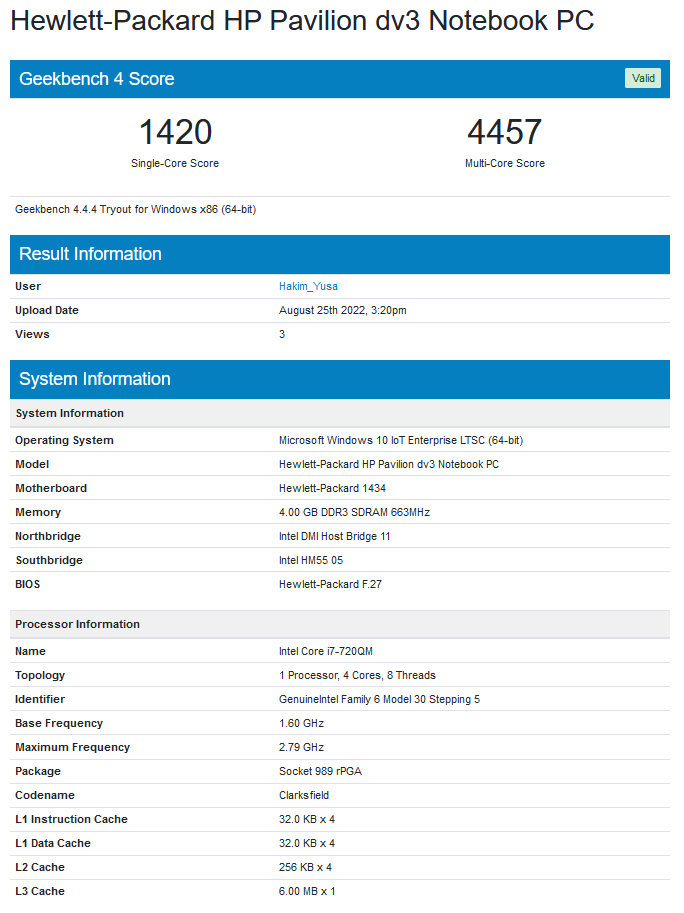Select the Windows 10 IoT Enterprise LTSC value
Image resolution: width=684 pixels, height=913 pixels.
(x=401, y=440)
